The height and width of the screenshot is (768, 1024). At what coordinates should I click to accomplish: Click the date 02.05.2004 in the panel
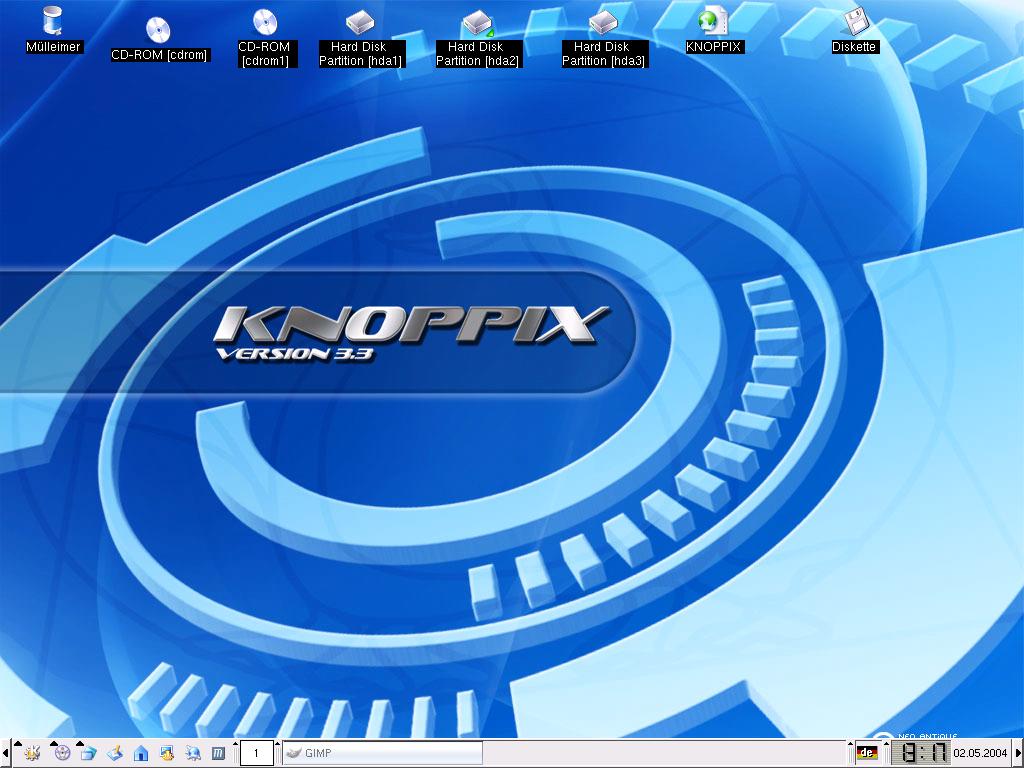980,753
